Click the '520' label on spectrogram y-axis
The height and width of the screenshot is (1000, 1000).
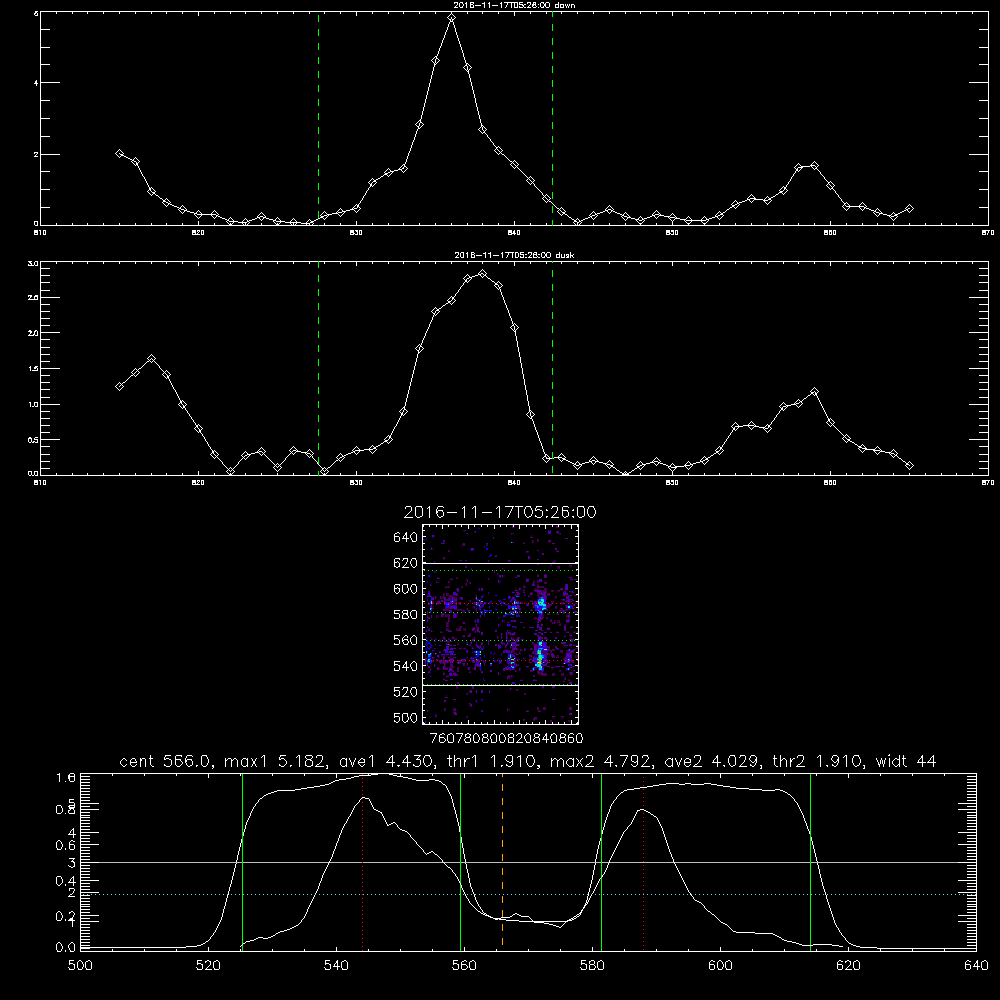click(406, 692)
